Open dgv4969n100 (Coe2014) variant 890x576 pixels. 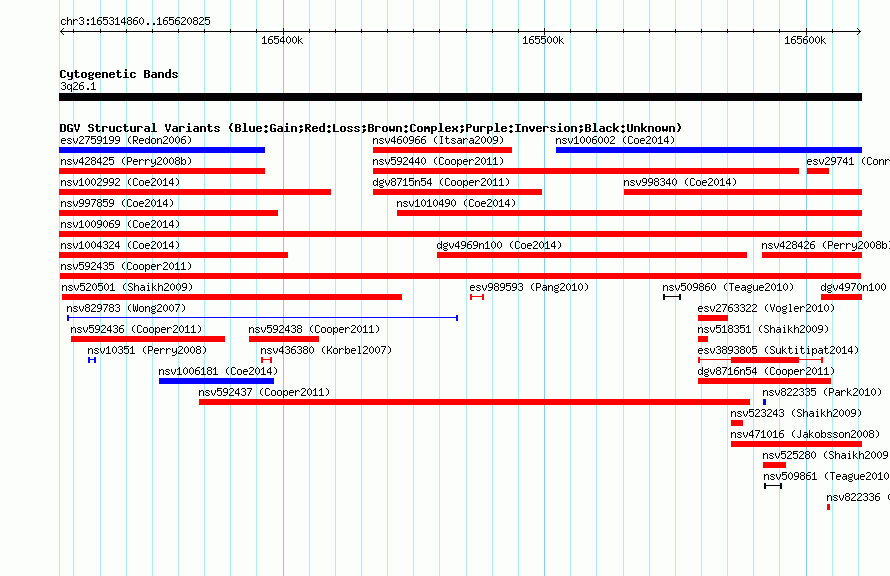(499, 245)
